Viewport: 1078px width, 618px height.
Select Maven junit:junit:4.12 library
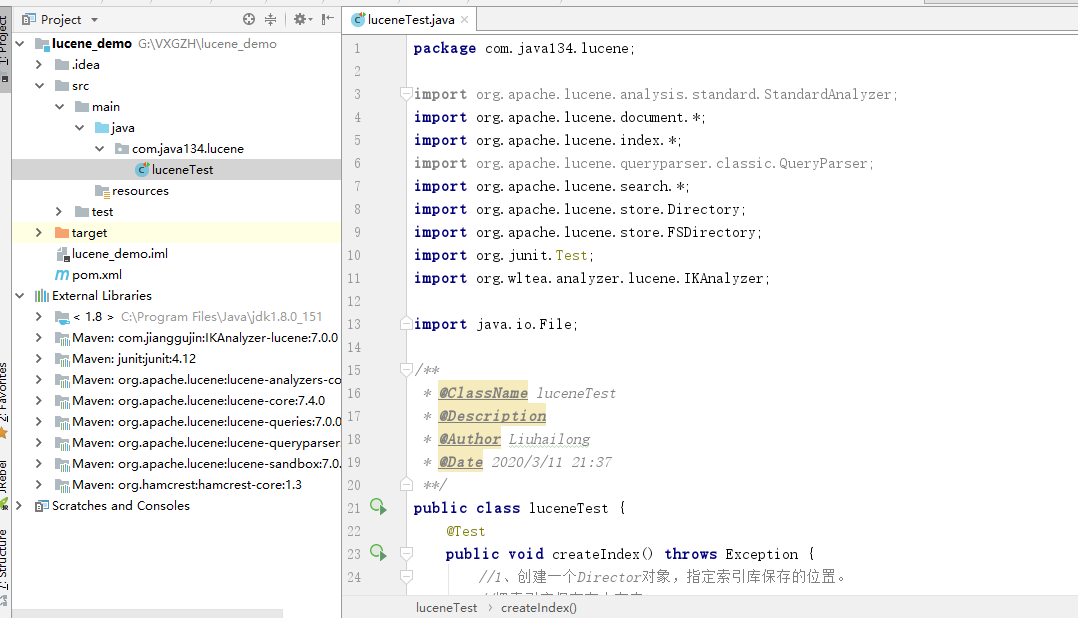[134, 359]
